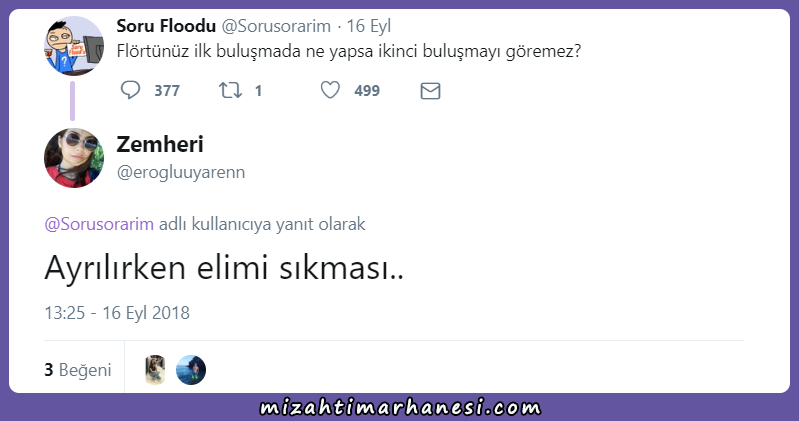Click the 499 likes count
The height and width of the screenshot is (421, 799).
367,91
